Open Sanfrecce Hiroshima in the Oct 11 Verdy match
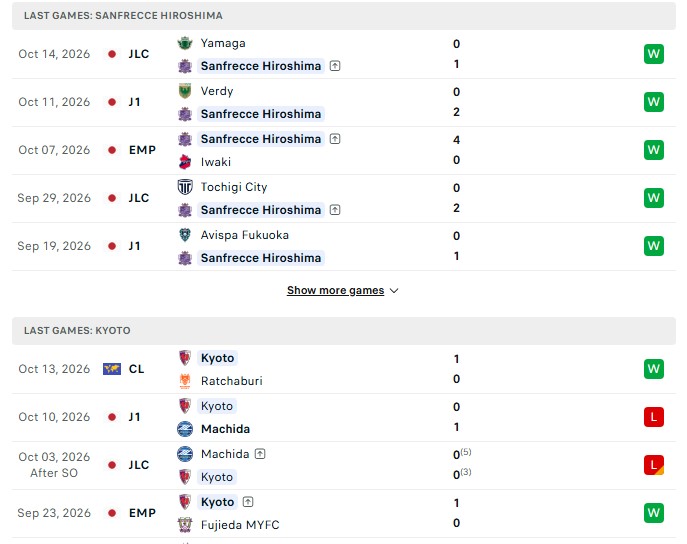The width and height of the screenshot is (687, 544). click(261, 114)
